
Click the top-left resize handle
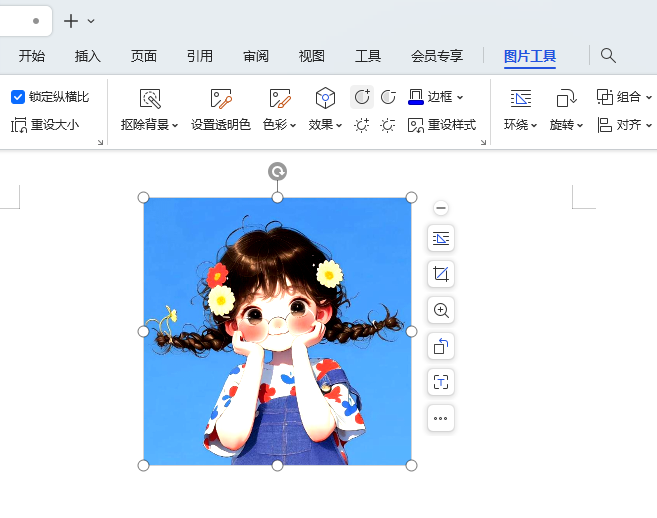point(143,197)
